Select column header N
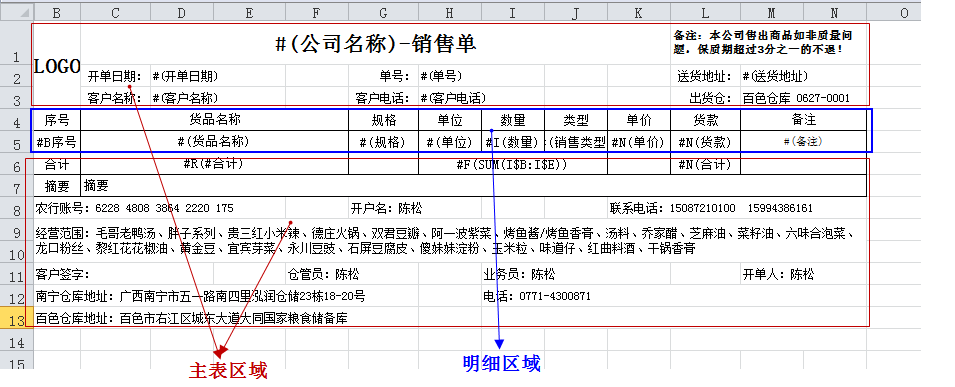 pyautogui.click(x=834, y=13)
